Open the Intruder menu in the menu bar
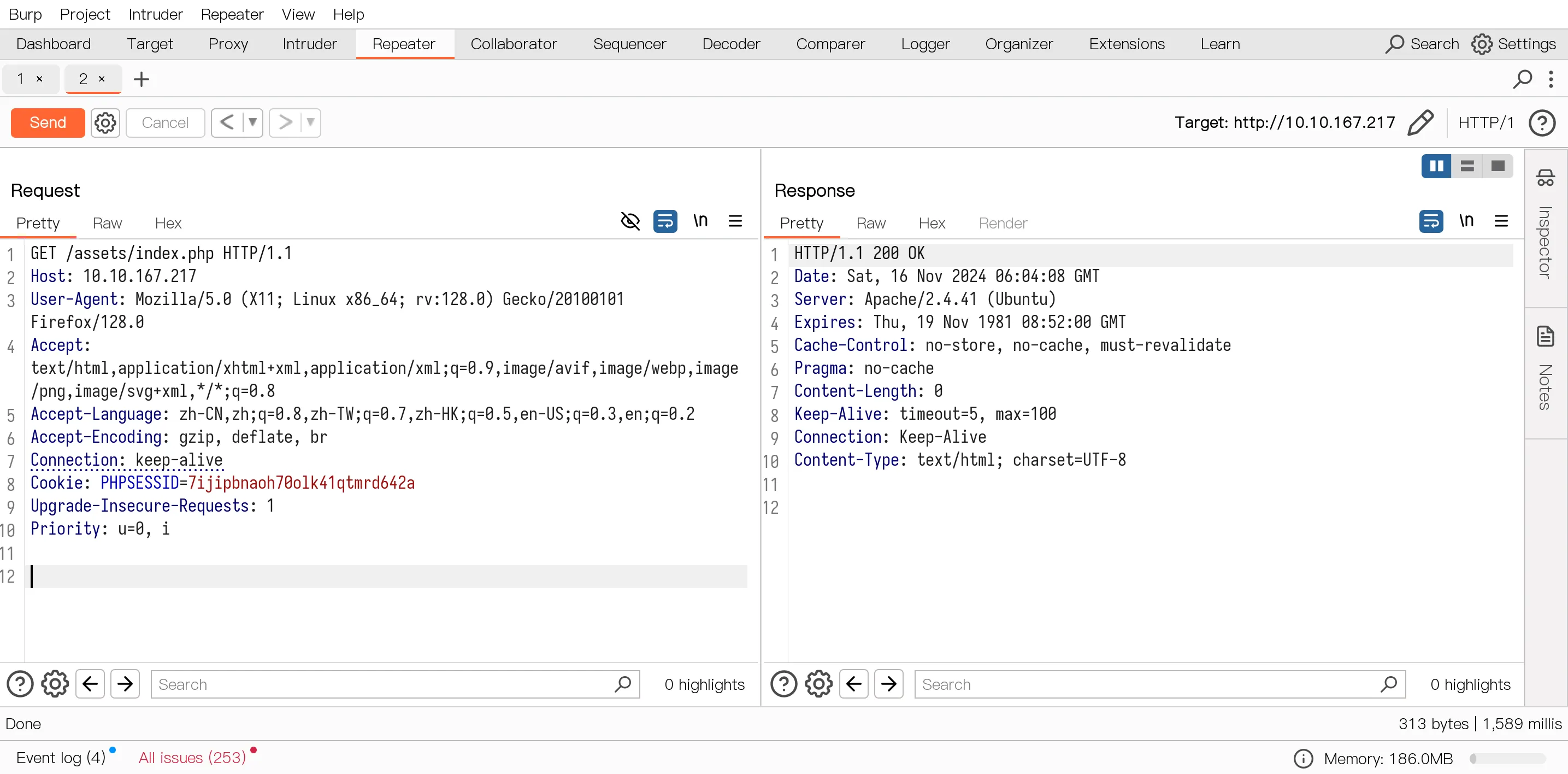1568x774 pixels. (155, 14)
